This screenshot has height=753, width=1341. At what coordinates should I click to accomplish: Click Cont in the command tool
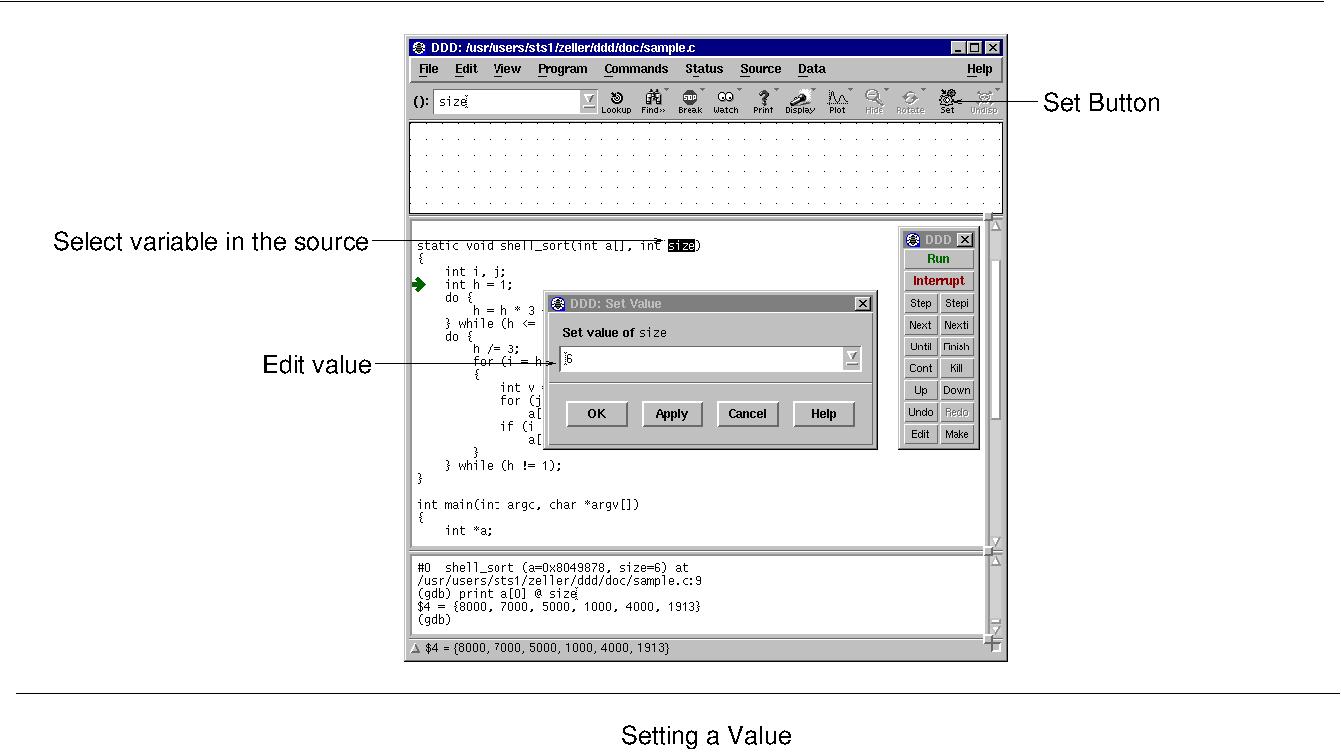pos(921,369)
